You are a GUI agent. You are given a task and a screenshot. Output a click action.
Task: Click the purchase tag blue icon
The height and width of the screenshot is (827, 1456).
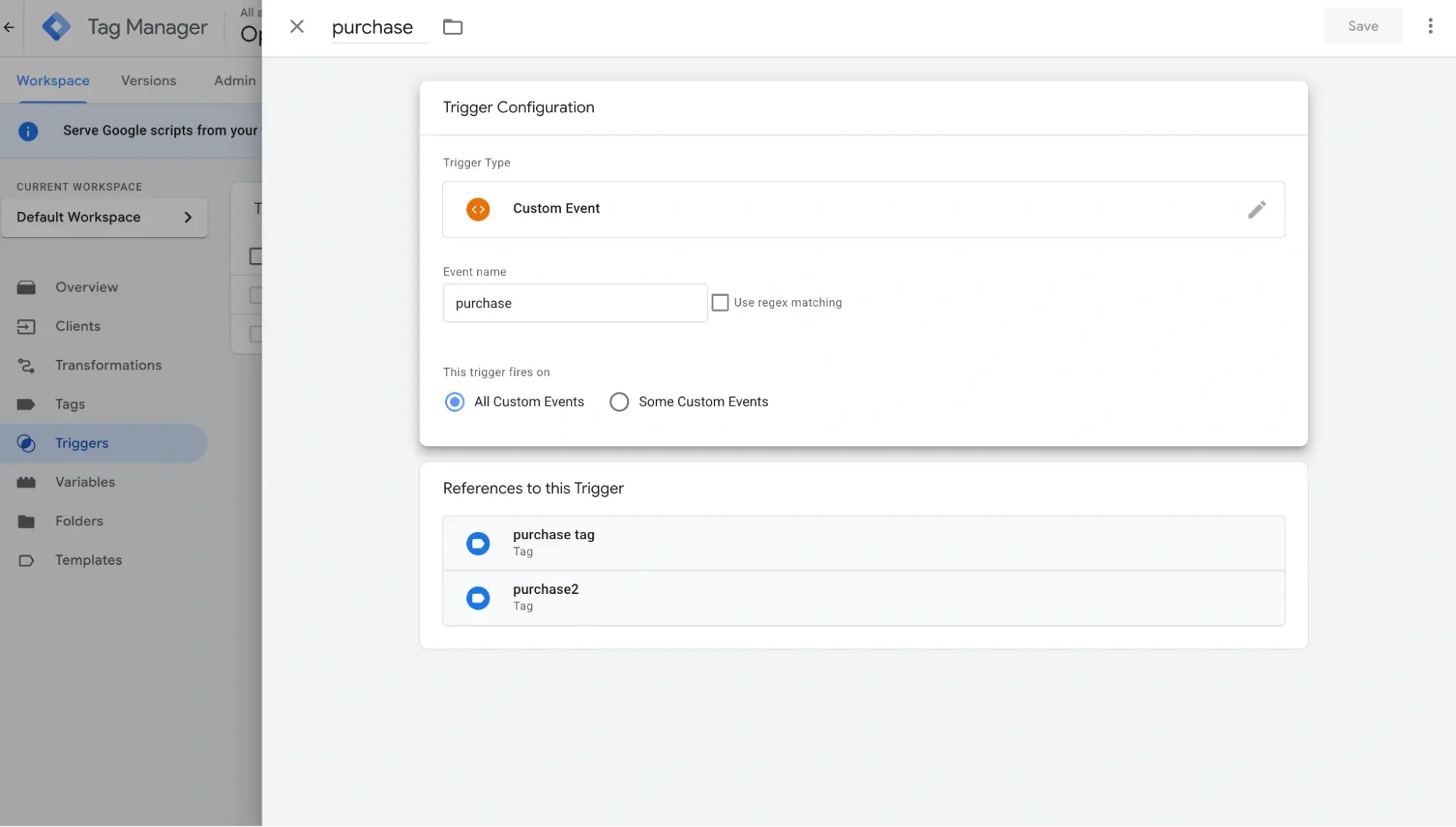click(x=478, y=544)
